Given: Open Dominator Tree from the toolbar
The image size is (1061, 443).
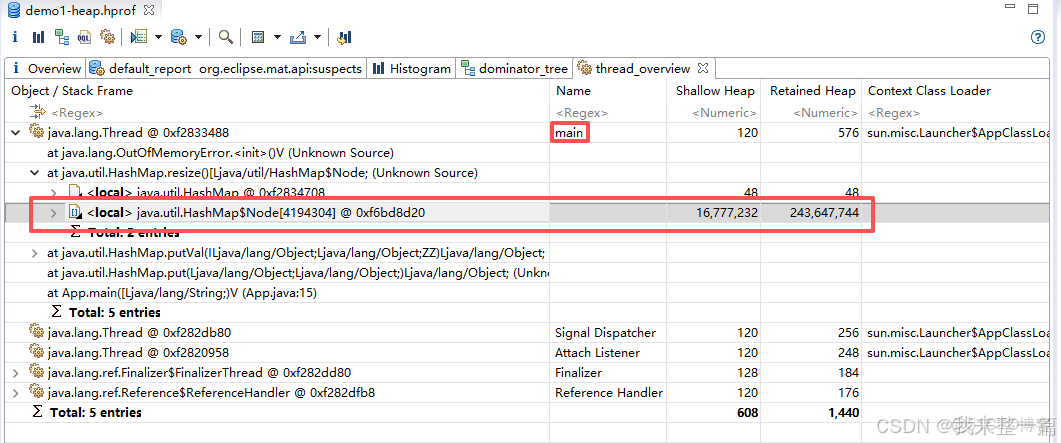Looking at the screenshot, I should (x=62, y=37).
